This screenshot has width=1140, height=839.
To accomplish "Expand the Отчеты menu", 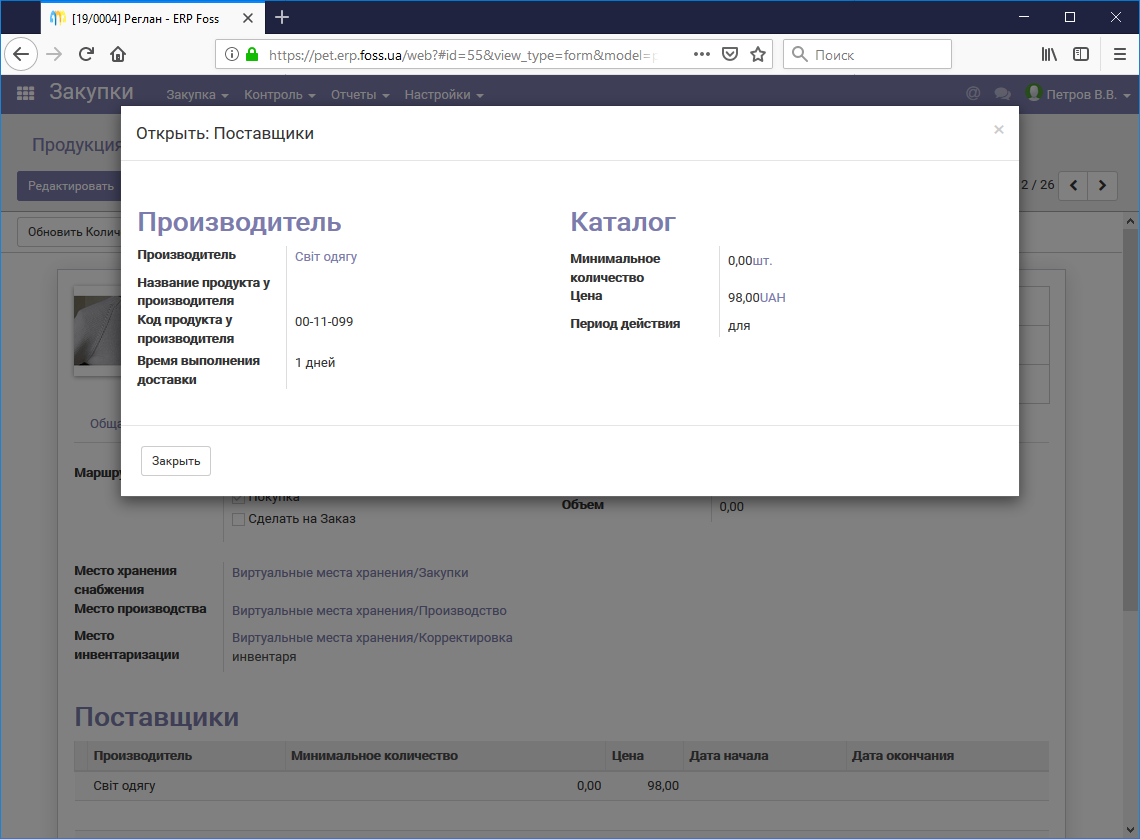I will click(x=360, y=95).
